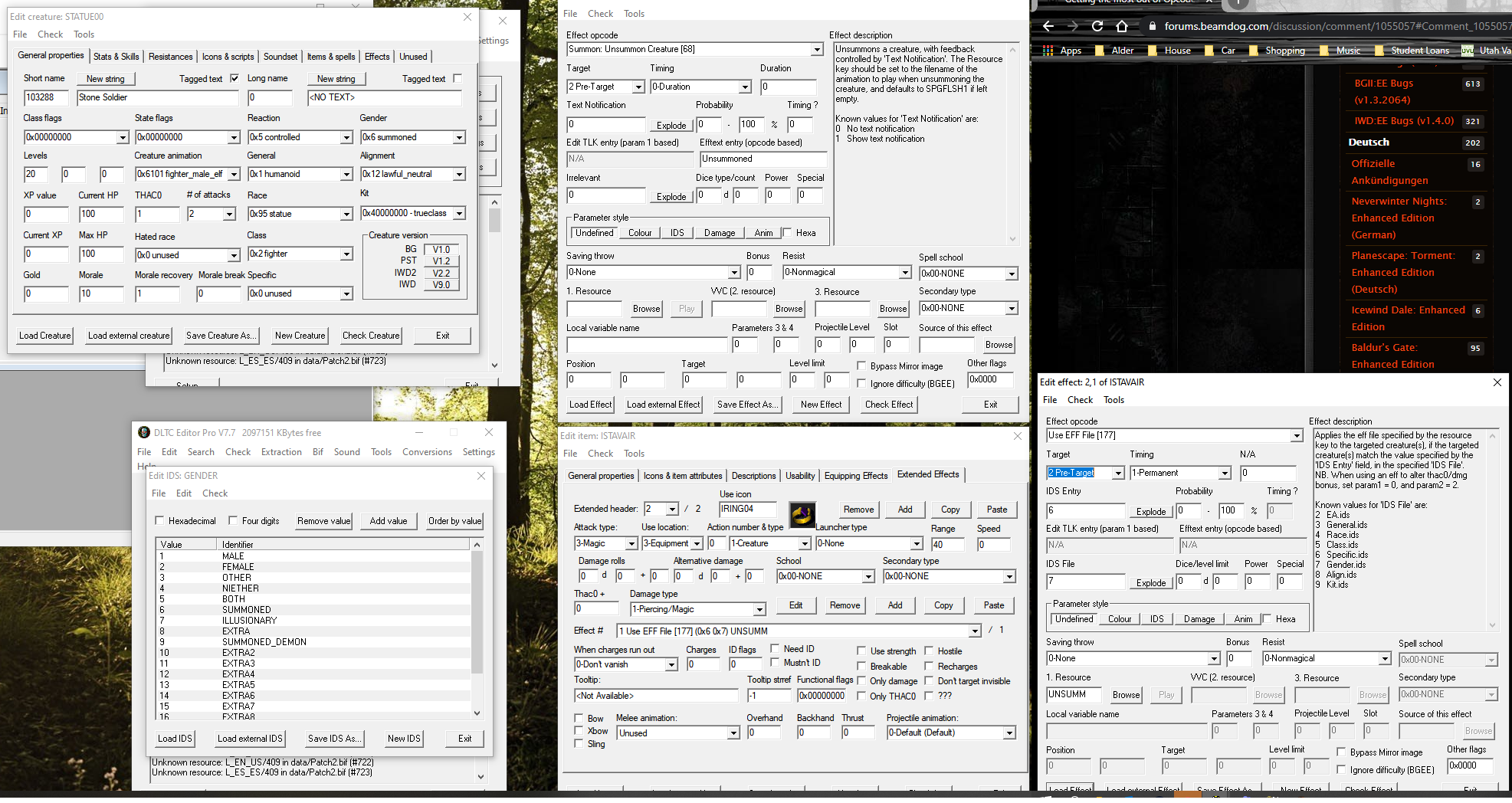Reload the beamdog forum page
The height and width of the screenshot is (803, 1512).
pos(1097,26)
